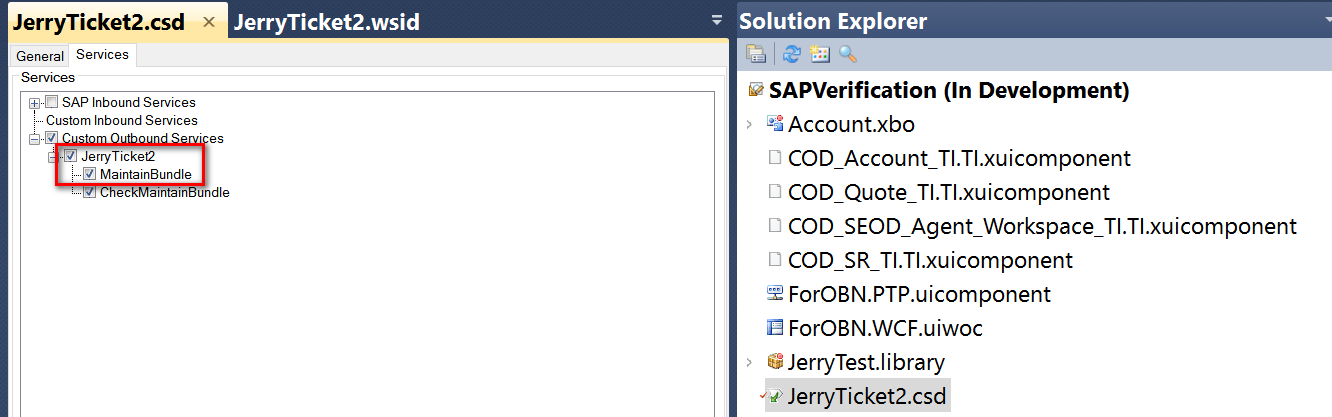Select the SAPVerification solution node

point(948,90)
